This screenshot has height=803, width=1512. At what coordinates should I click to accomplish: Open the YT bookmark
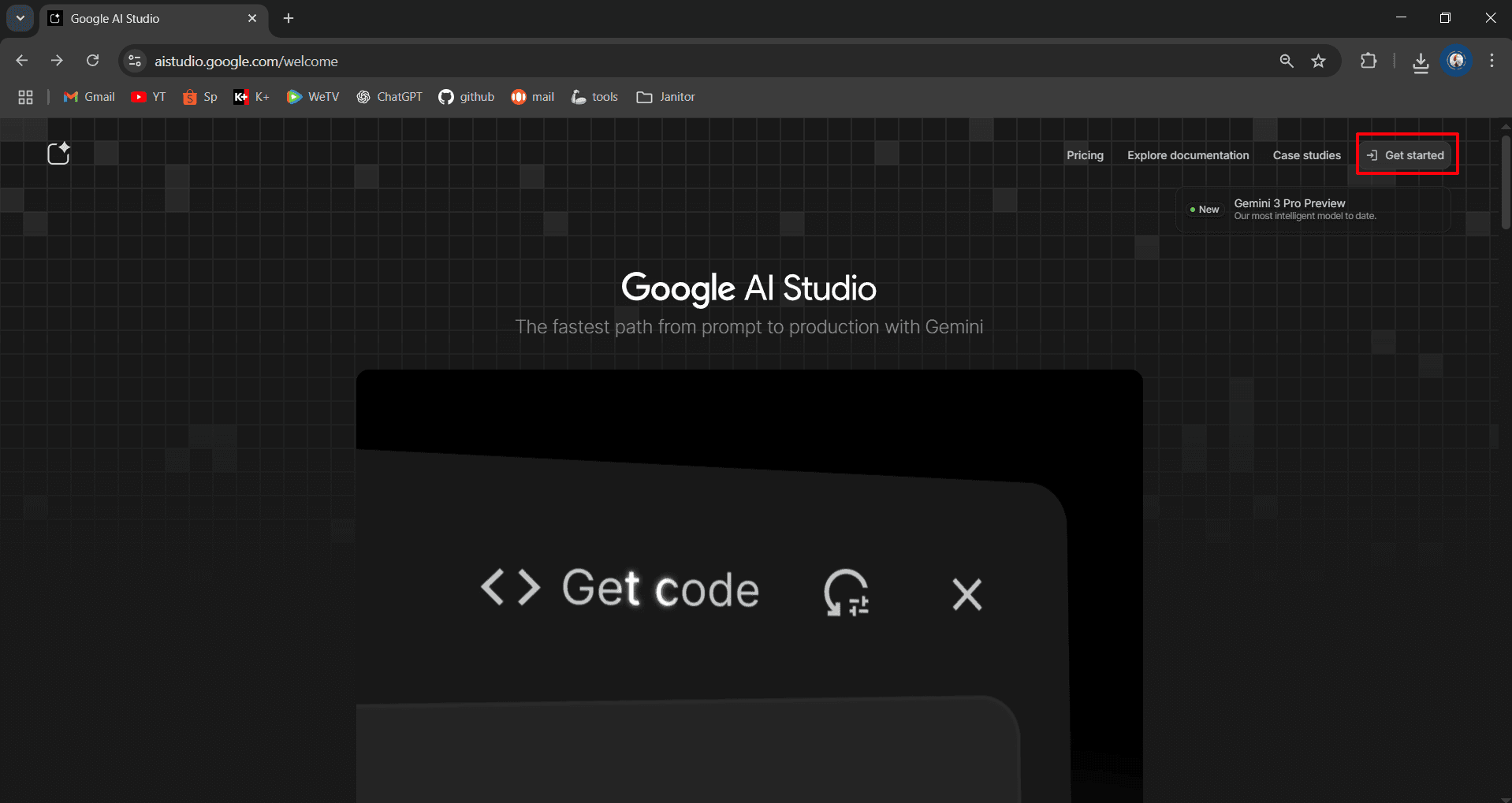(148, 96)
